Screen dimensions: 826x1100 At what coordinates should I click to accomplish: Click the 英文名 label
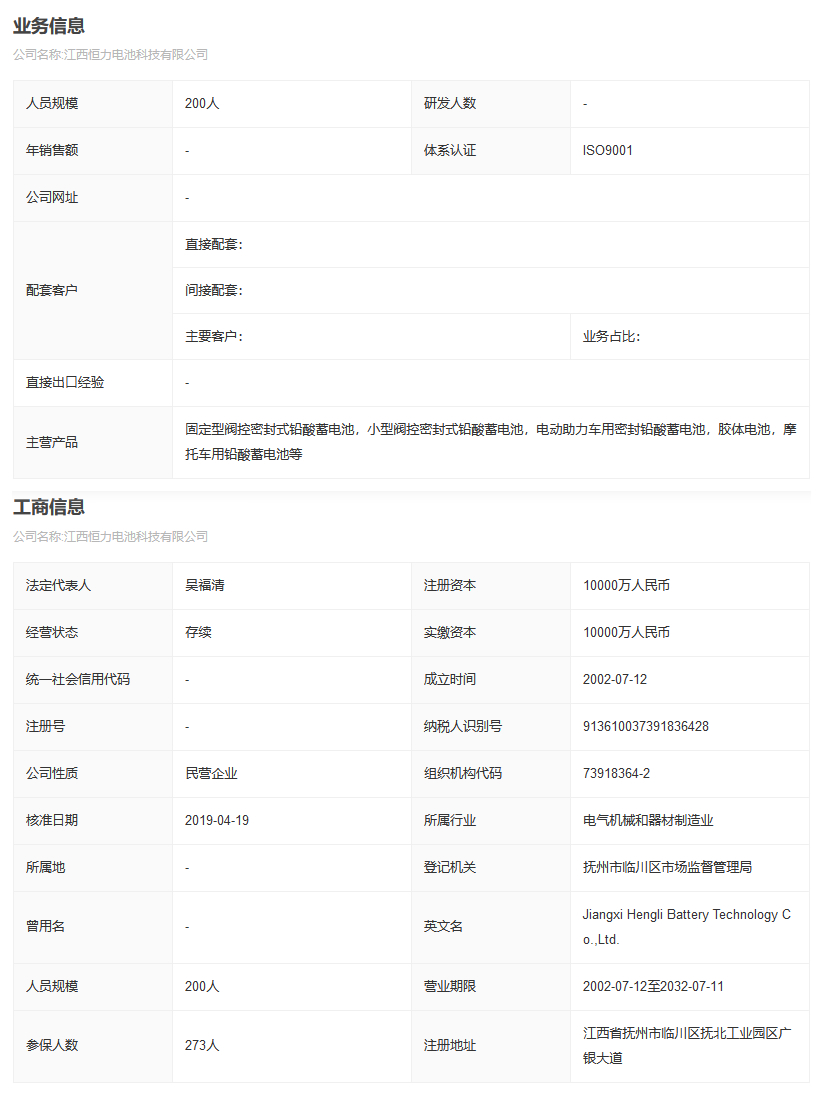pyautogui.click(x=444, y=926)
